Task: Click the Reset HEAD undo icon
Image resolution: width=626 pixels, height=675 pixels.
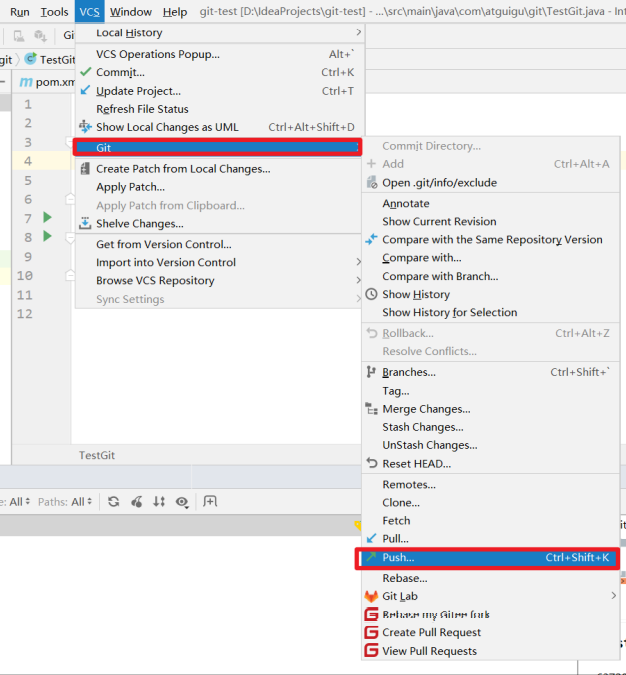Action: (372, 464)
